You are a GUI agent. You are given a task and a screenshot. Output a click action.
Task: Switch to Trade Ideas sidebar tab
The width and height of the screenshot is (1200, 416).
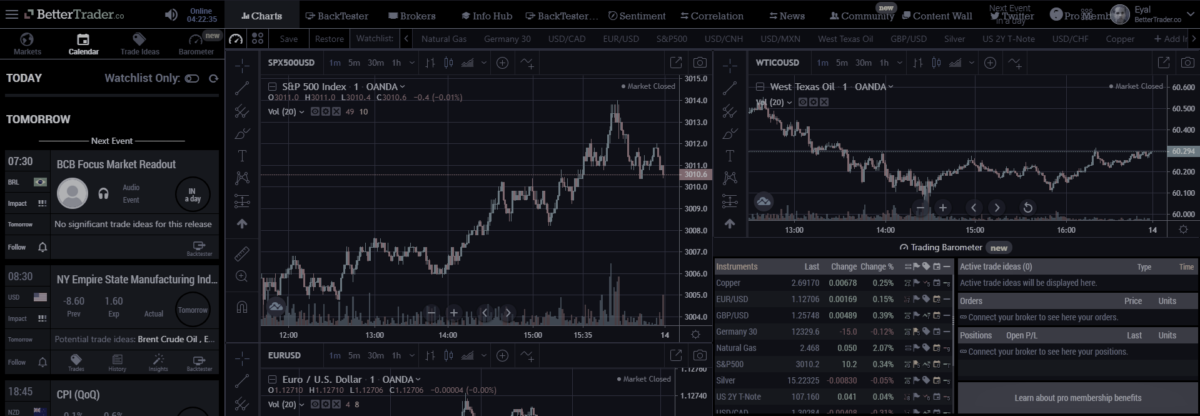pyautogui.click(x=140, y=43)
